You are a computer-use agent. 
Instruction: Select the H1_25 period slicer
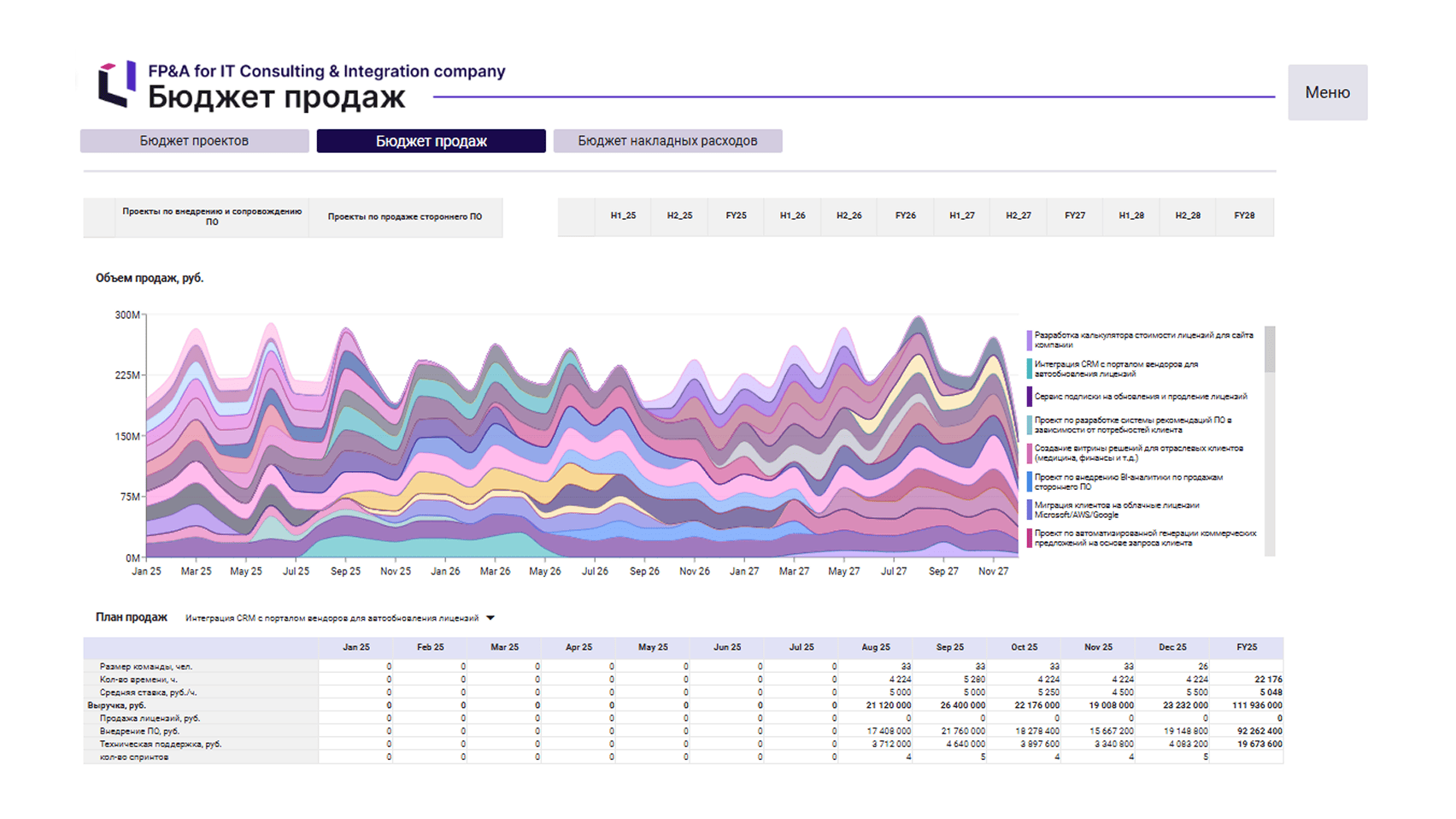tap(623, 216)
